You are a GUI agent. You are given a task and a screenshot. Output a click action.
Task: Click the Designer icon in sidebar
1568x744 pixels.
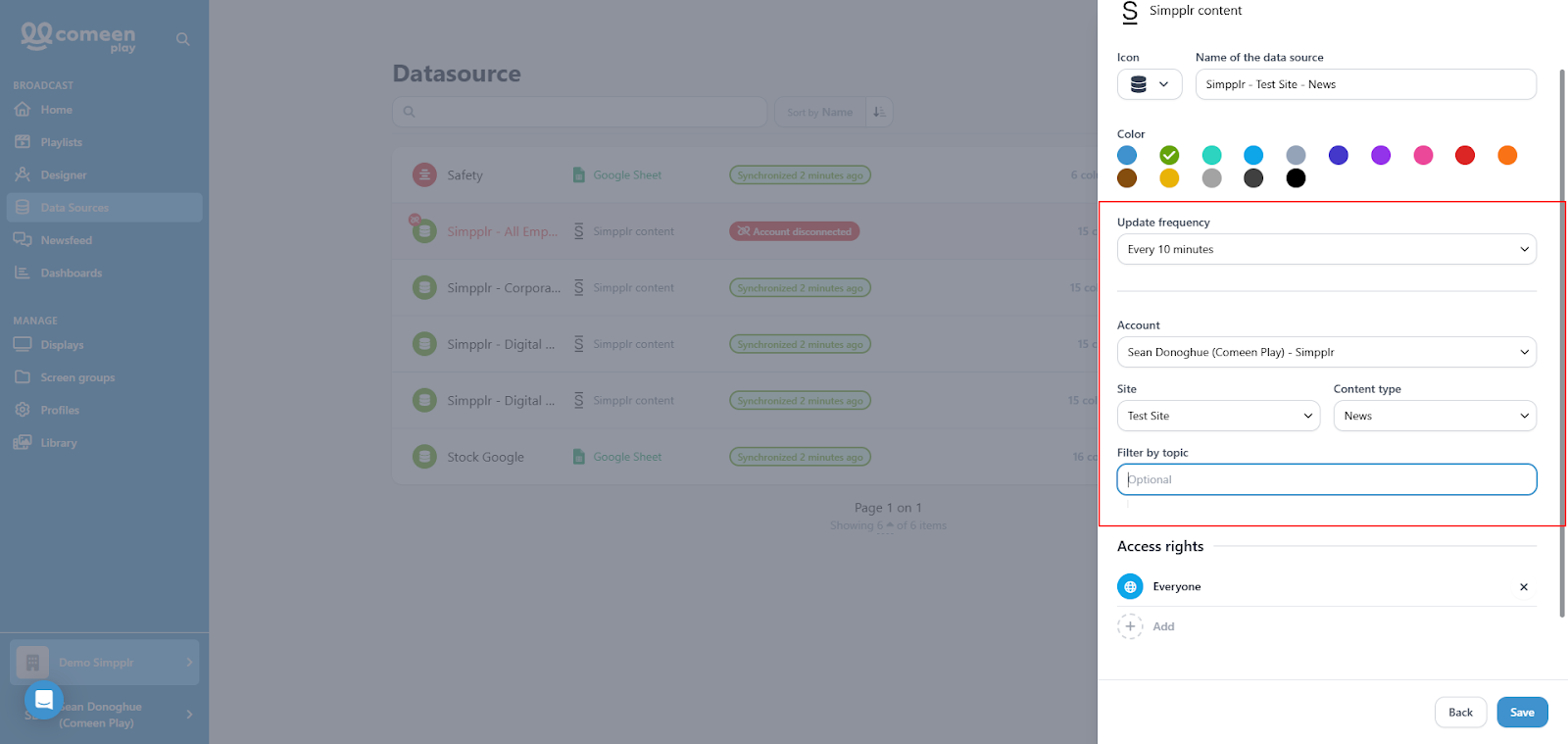point(23,174)
